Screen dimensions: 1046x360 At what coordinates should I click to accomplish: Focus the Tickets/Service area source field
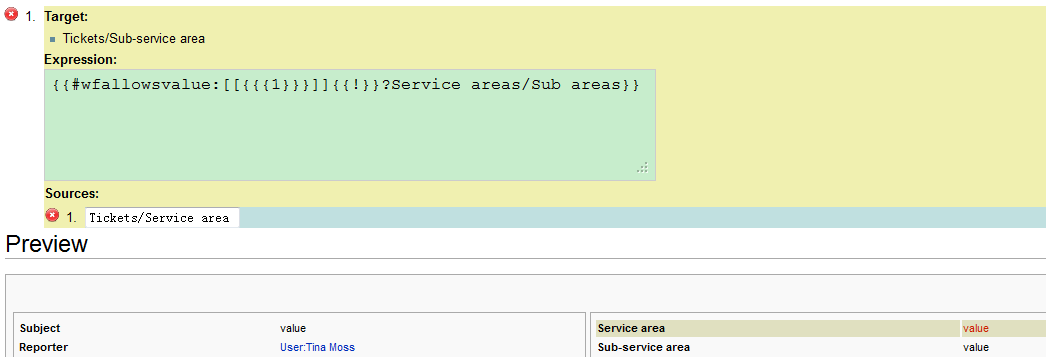click(x=162, y=218)
